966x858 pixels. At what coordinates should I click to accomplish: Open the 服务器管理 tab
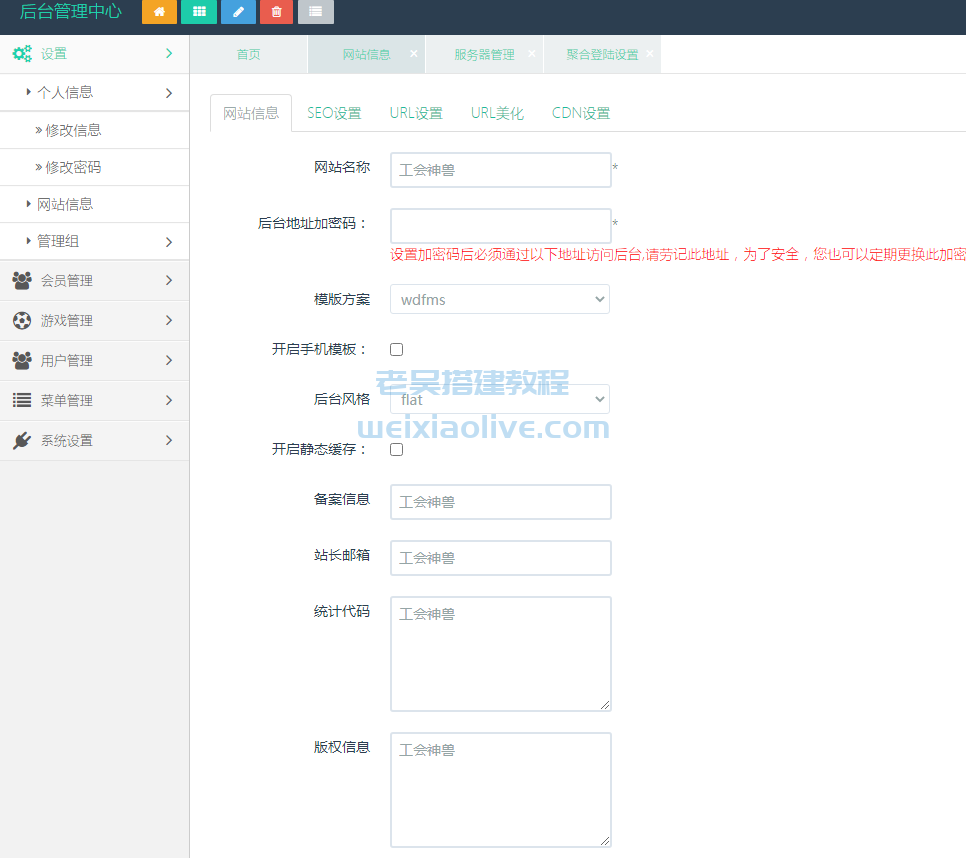click(484, 55)
